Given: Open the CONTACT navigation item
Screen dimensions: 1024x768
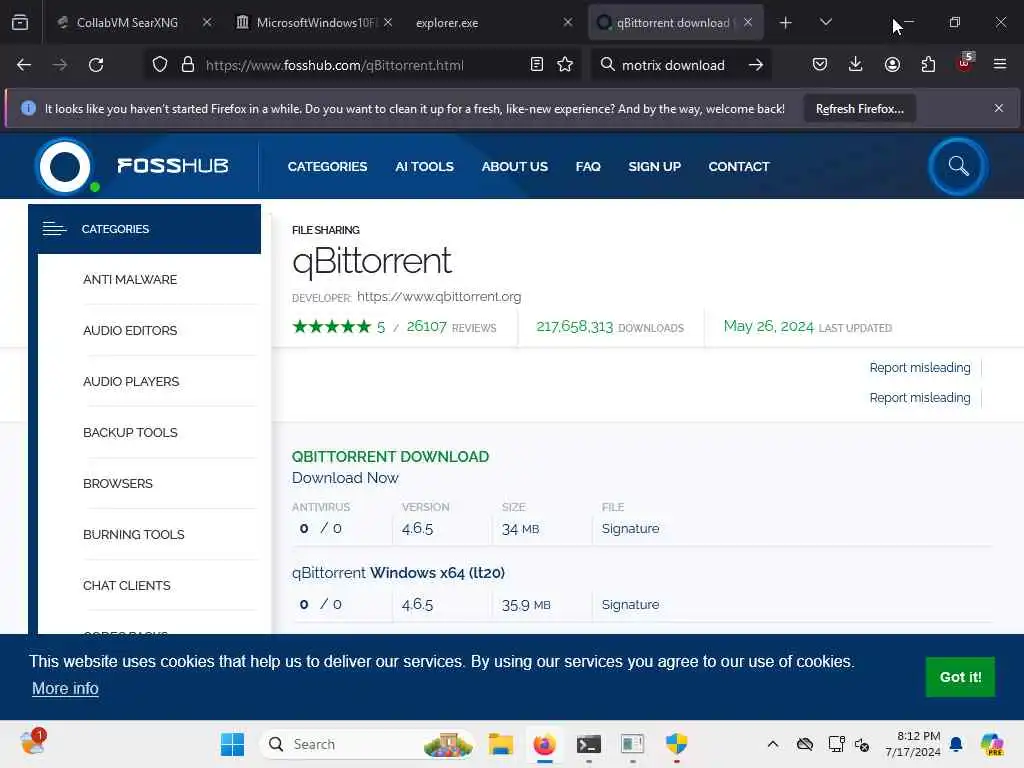Looking at the screenshot, I should [739, 167].
